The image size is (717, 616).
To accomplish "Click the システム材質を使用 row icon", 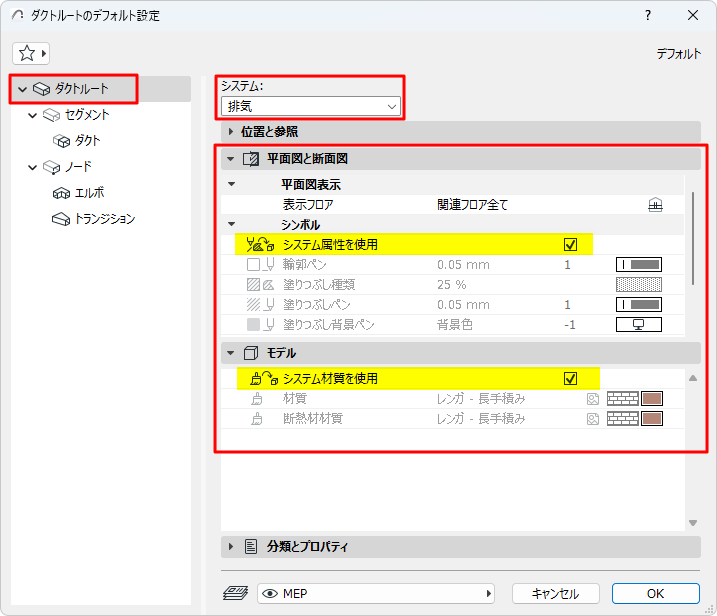I will click(x=264, y=379).
